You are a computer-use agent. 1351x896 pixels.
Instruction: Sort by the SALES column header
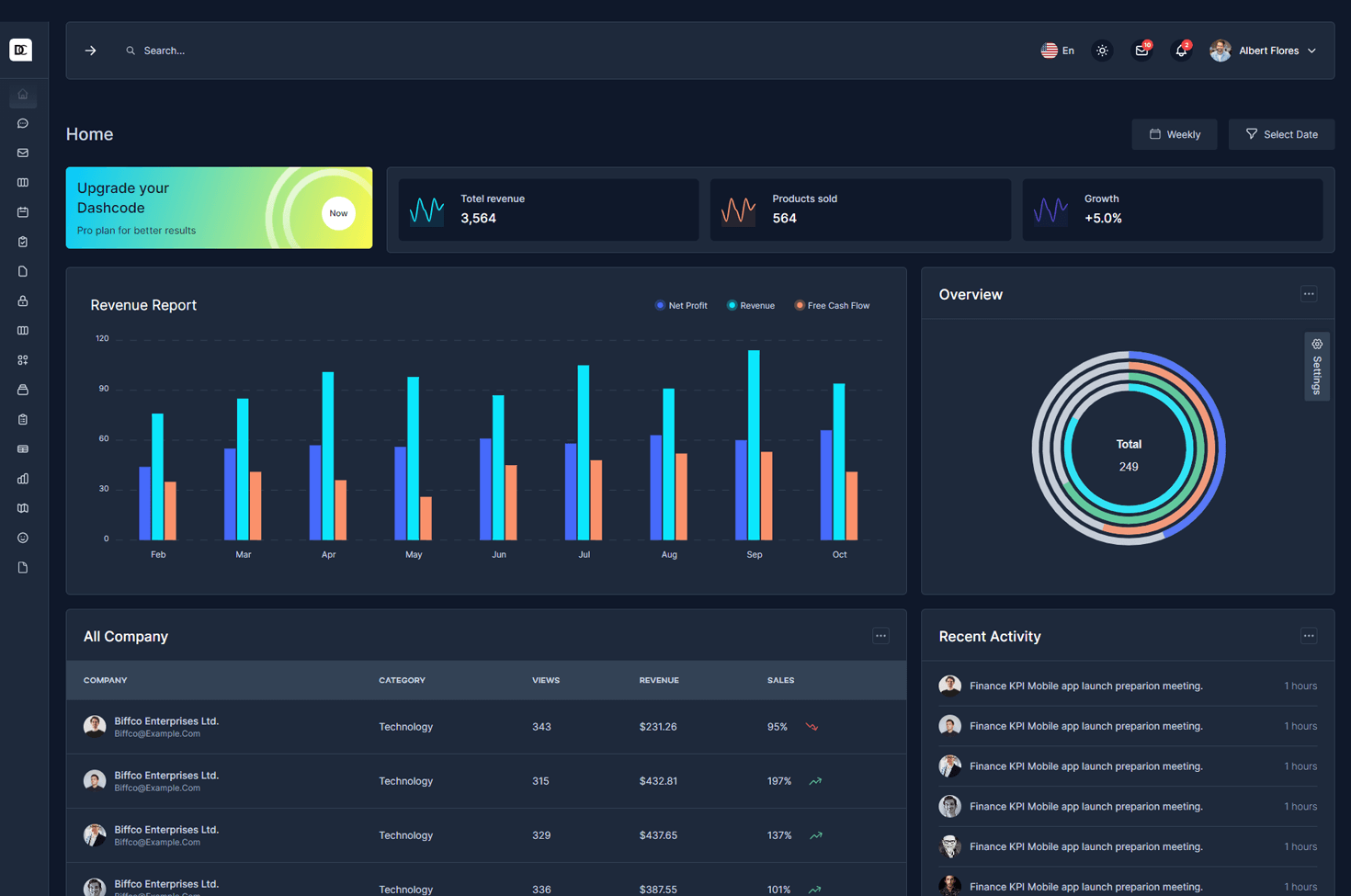(x=780, y=680)
